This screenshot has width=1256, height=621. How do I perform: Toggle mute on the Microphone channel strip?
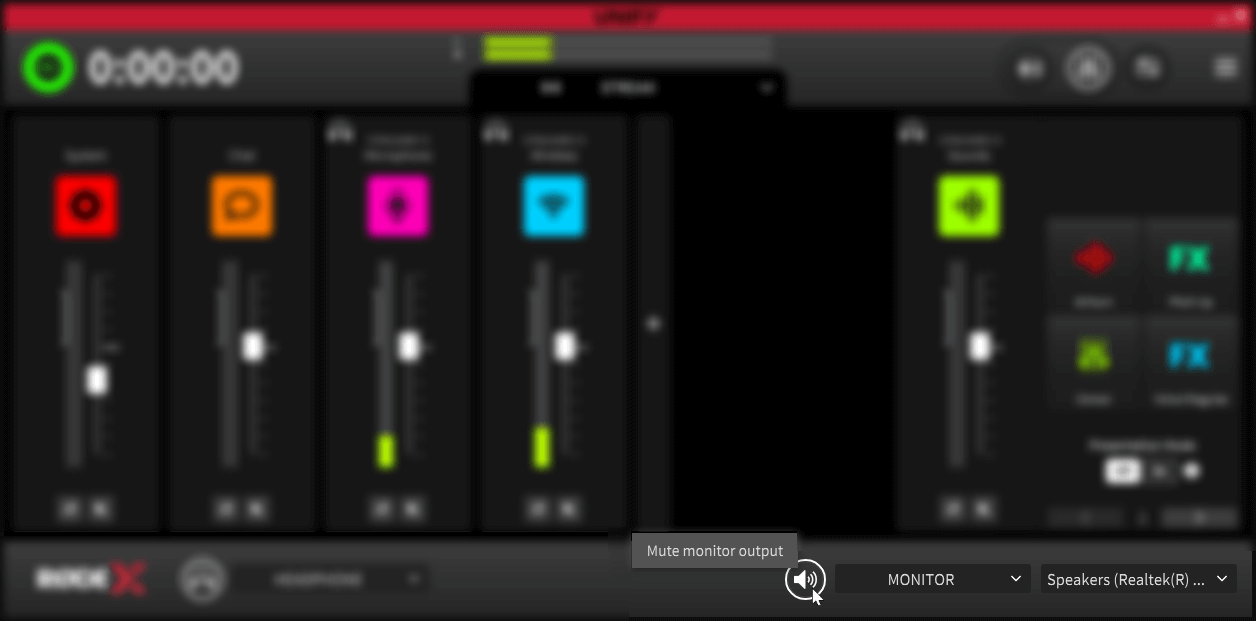pyautogui.click(x=380, y=509)
